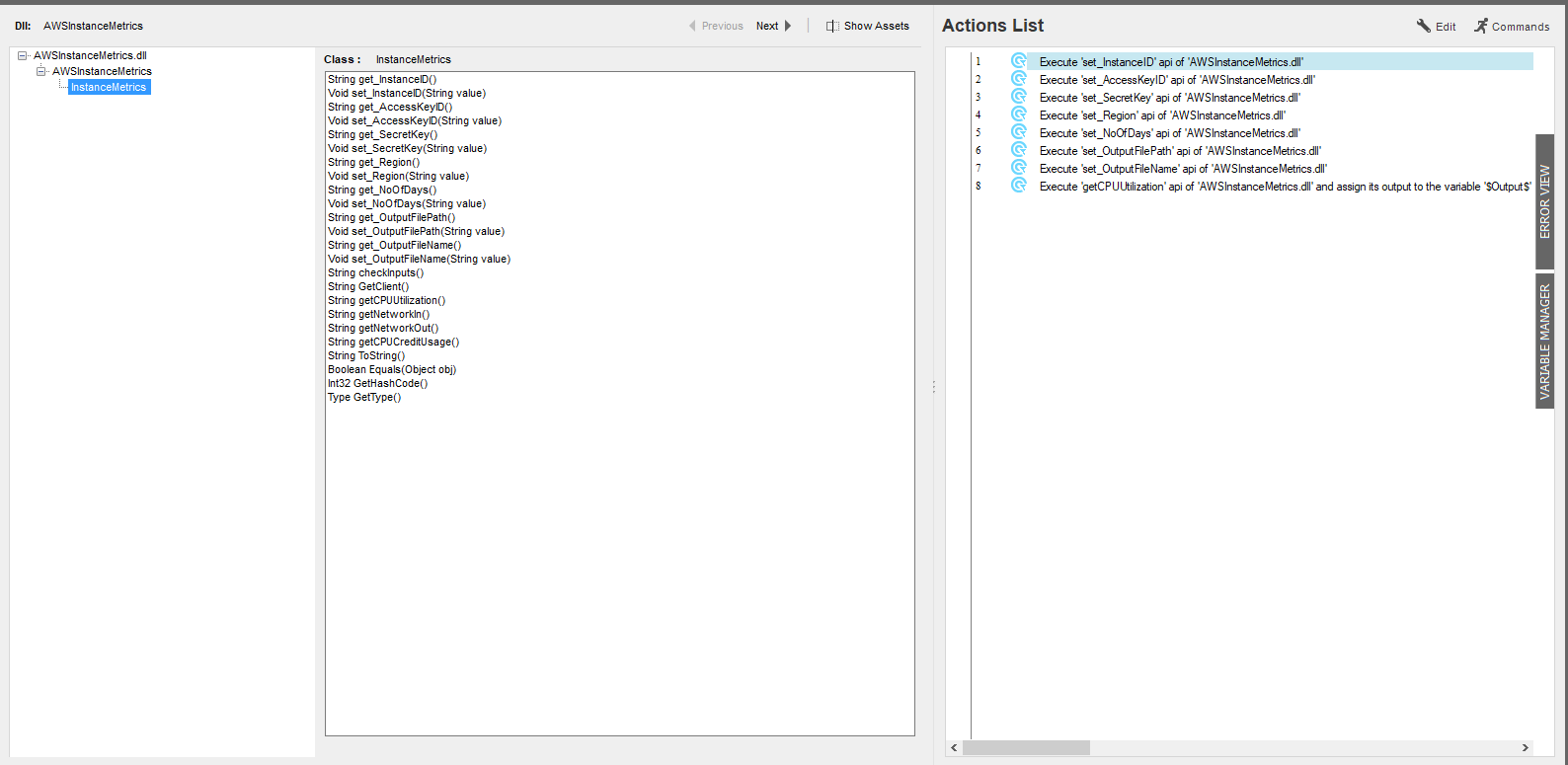The image size is (1568, 765).
Task: Select 'Void set_Region(String value)' method
Action: click(x=399, y=176)
